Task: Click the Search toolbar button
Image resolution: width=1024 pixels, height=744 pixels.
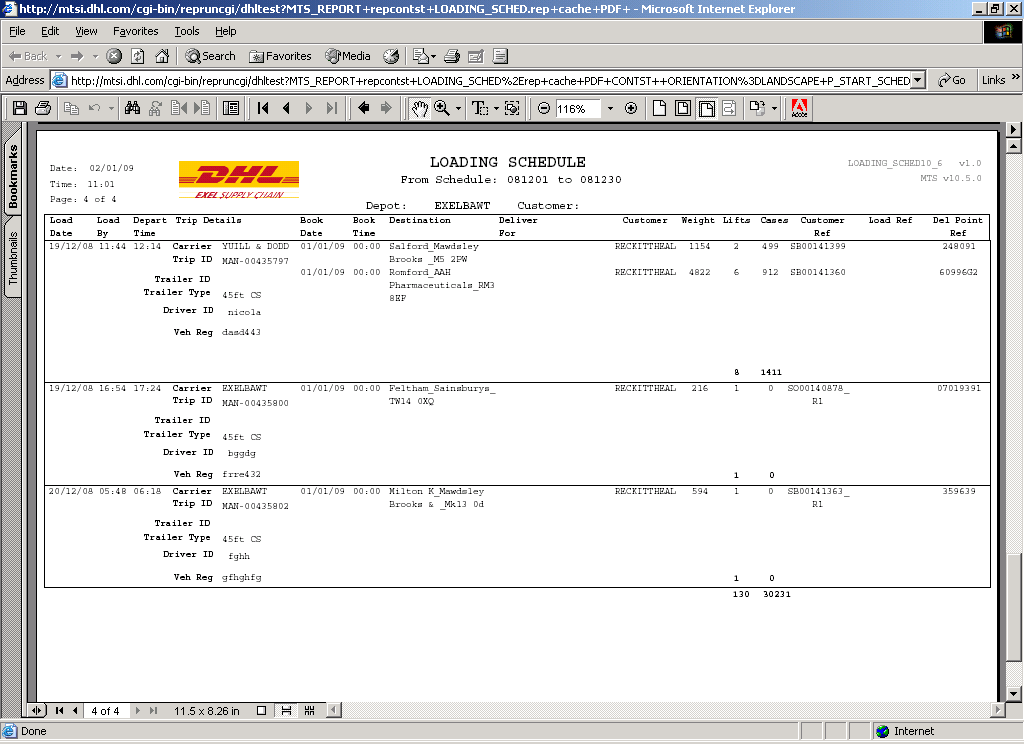Action: click(210, 56)
